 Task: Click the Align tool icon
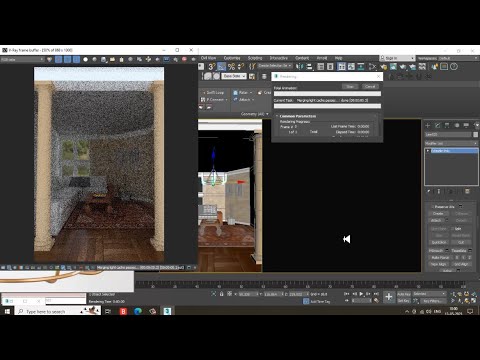(x=310, y=67)
